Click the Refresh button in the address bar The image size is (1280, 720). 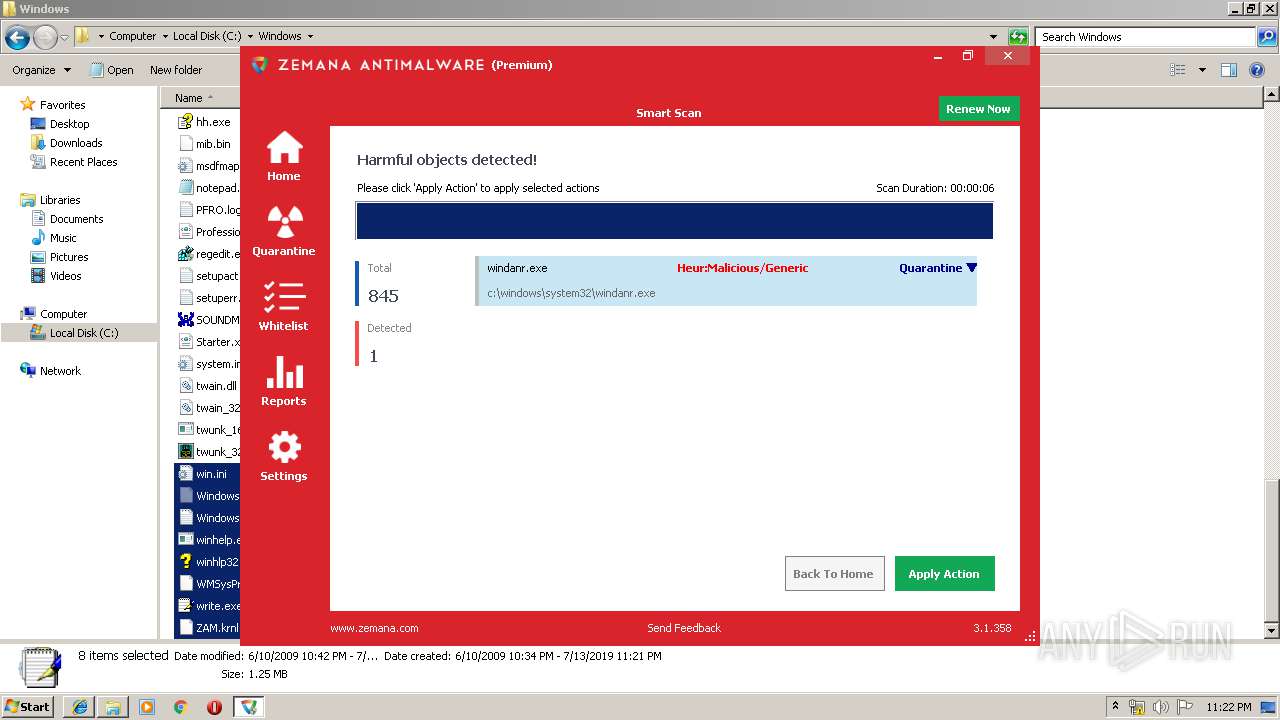tap(1018, 37)
